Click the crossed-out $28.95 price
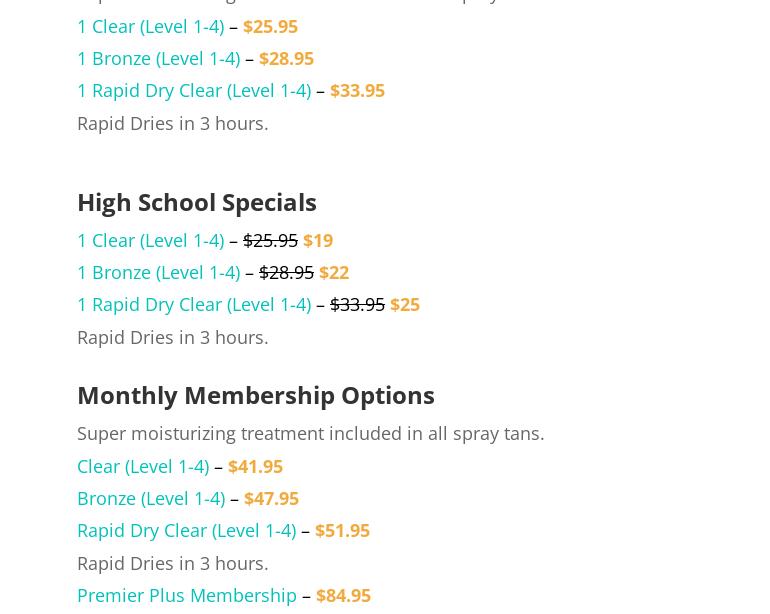This screenshot has height=614, width=770. 286,273
